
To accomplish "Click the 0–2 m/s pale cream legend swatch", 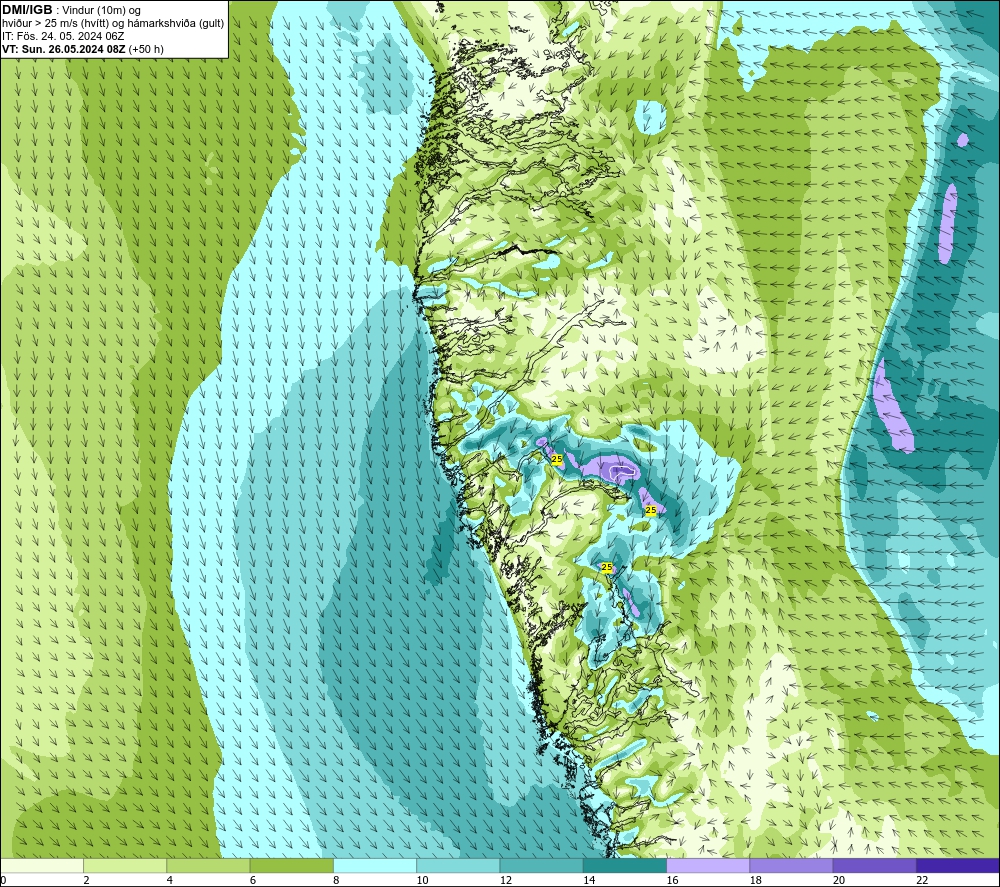I will (x=41, y=865).
